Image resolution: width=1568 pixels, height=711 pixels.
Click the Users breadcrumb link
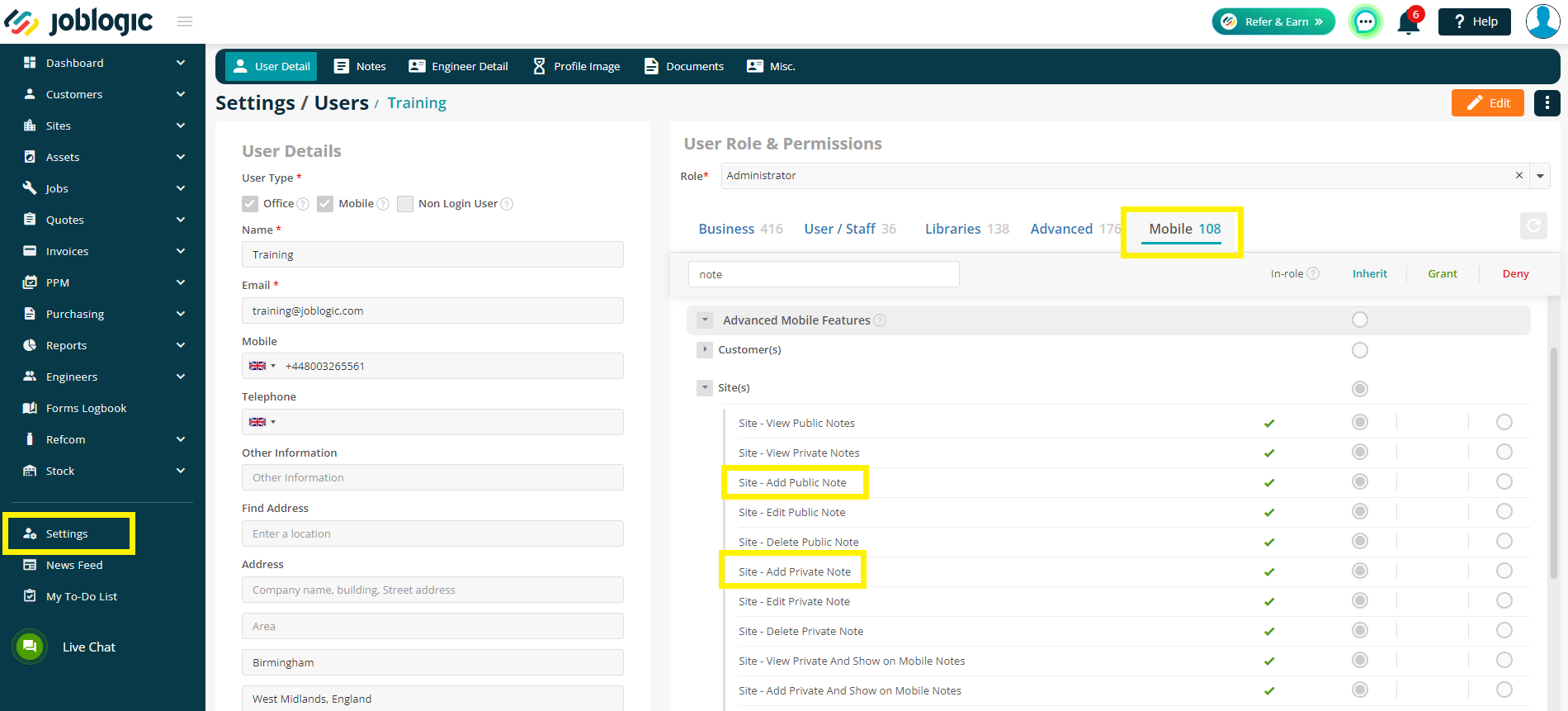(341, 103)
